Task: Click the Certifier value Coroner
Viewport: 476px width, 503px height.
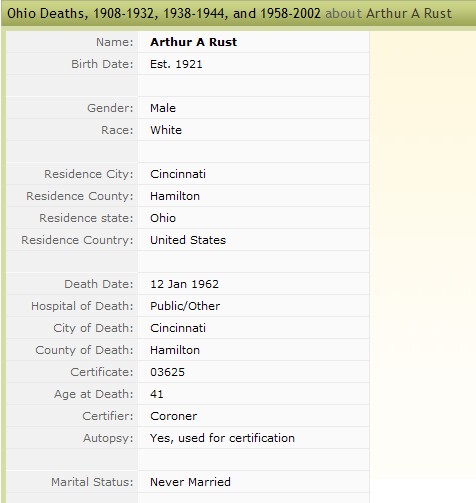Action: 173,416
